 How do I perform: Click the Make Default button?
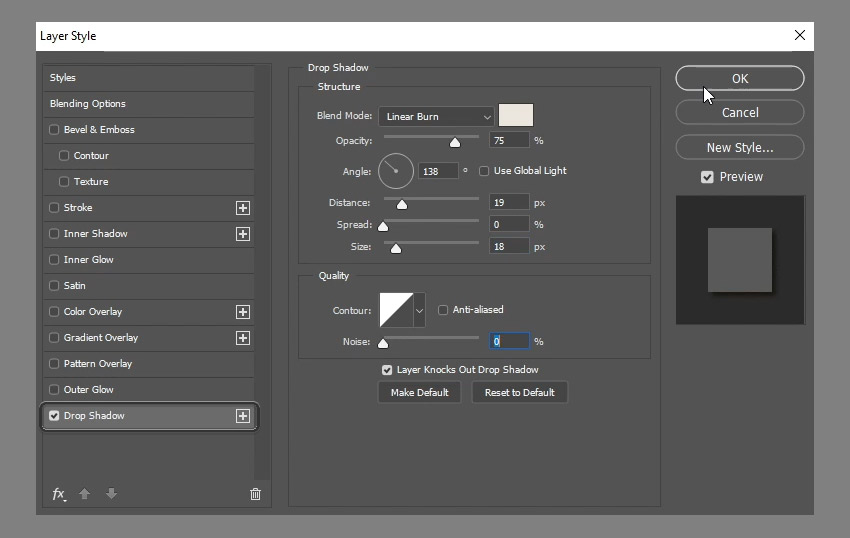pyautogui.click(x=419, y=393)
